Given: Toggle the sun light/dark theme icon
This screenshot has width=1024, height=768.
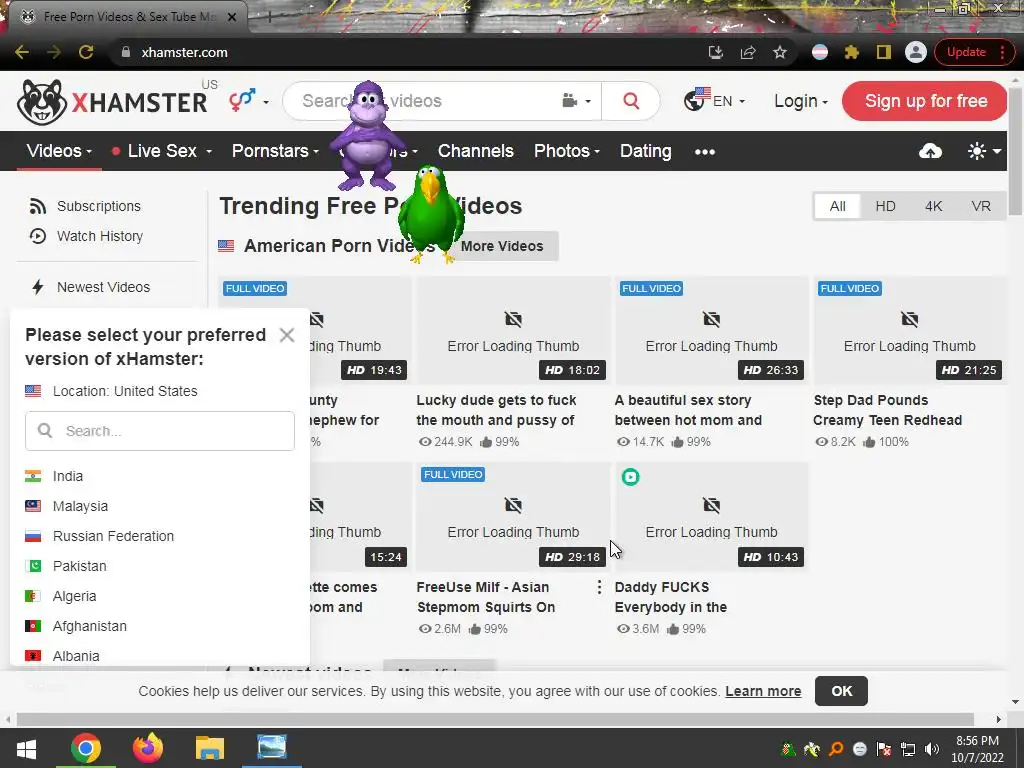Looking at the screenshot, I should tap(984, 152).
